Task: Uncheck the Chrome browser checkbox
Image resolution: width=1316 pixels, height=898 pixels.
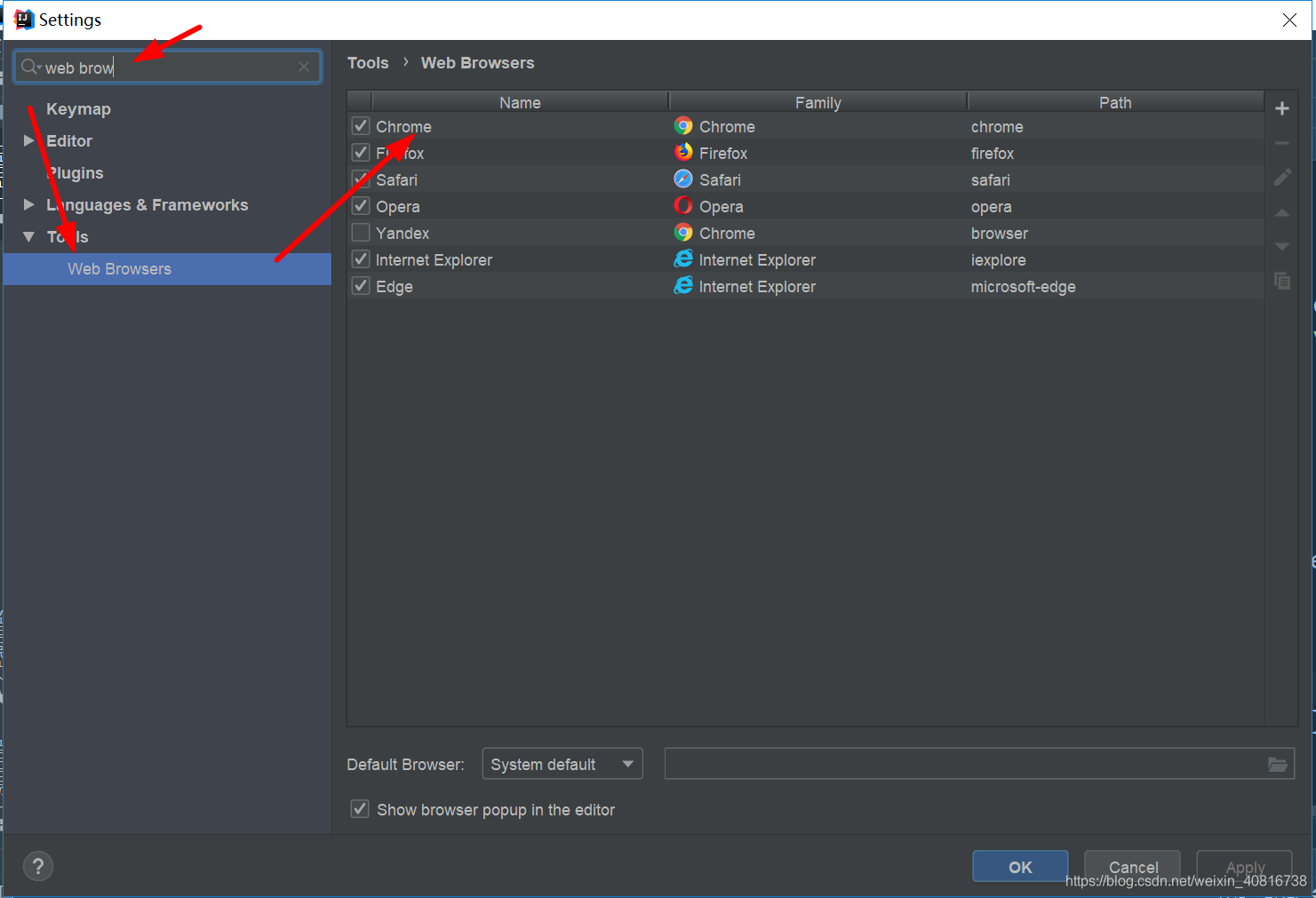Action: click(361, 126)
